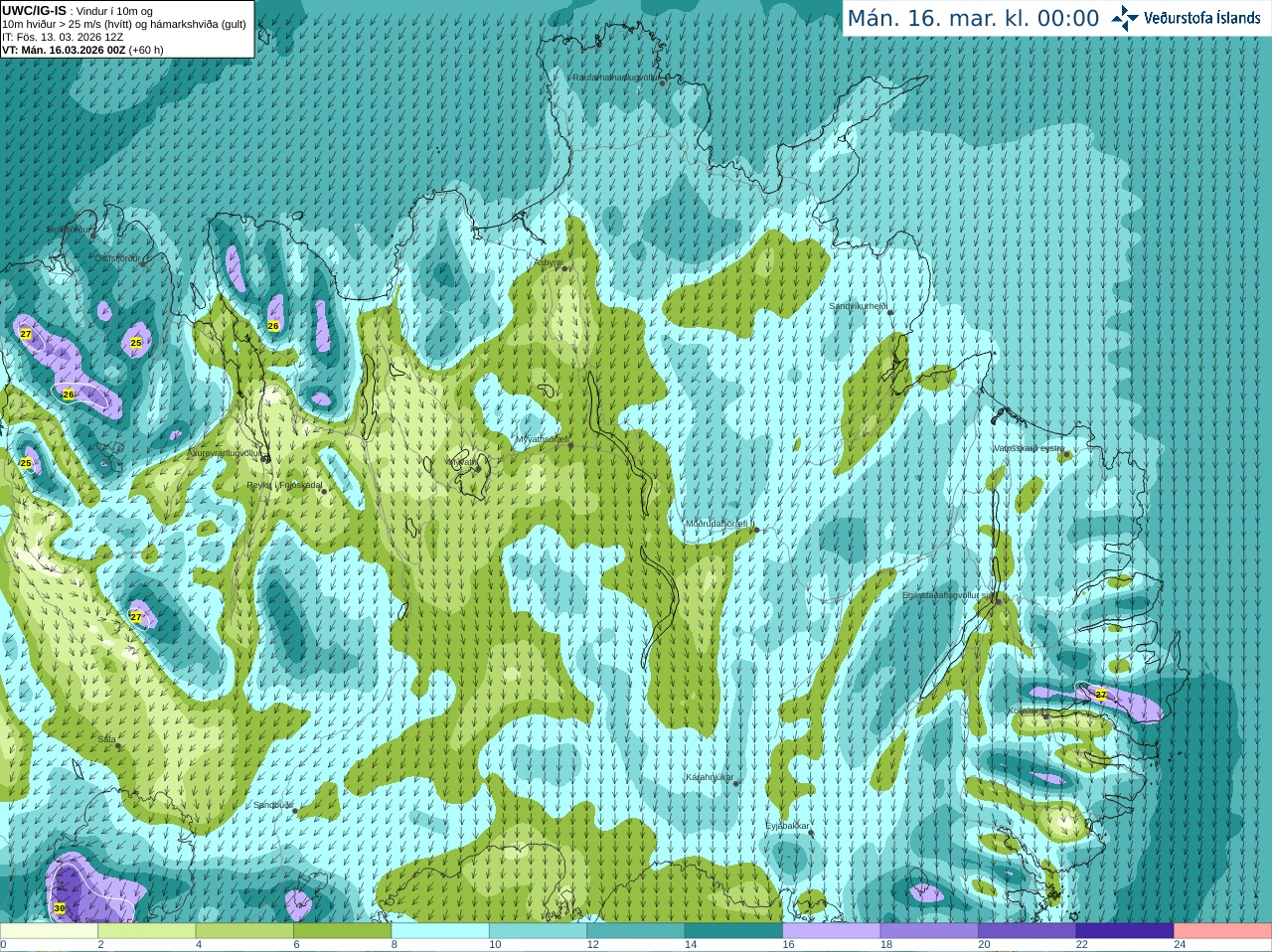Select the Sandbúðir station label

coord(272,805)
